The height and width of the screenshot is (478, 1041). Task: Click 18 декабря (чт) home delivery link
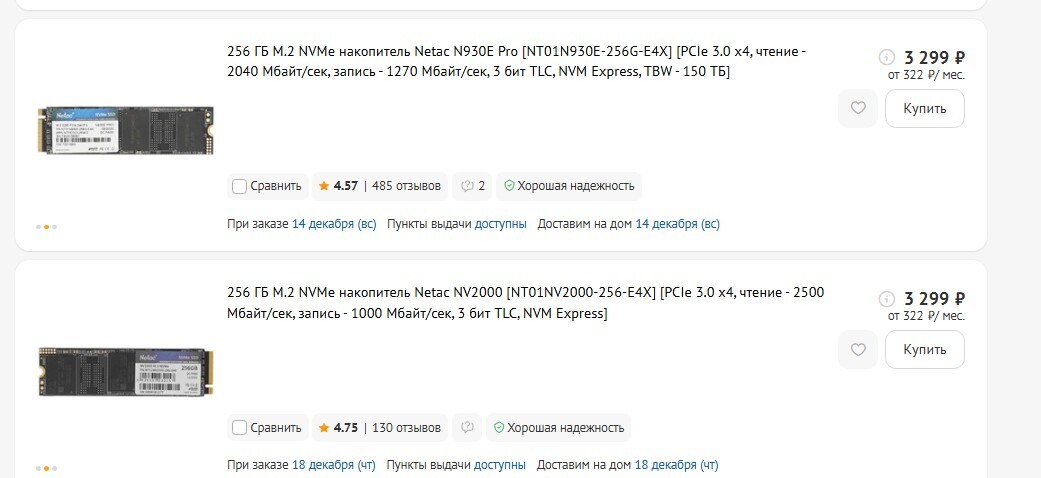[x=676, y=465]
